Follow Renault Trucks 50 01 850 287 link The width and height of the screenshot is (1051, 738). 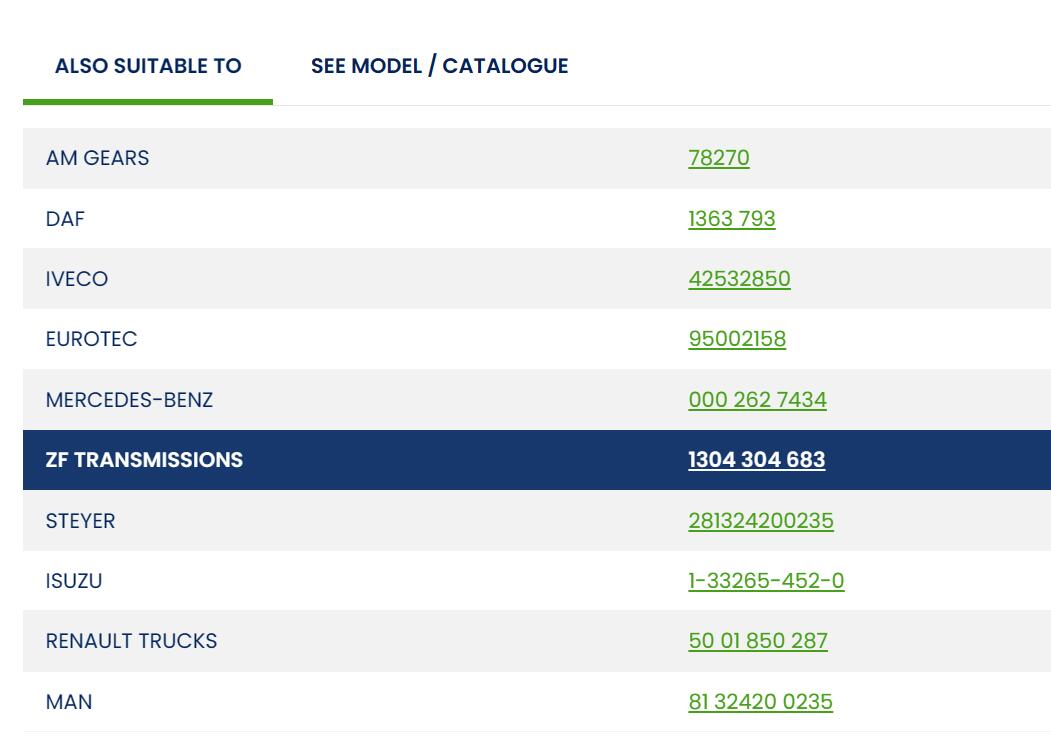(757, 641)
